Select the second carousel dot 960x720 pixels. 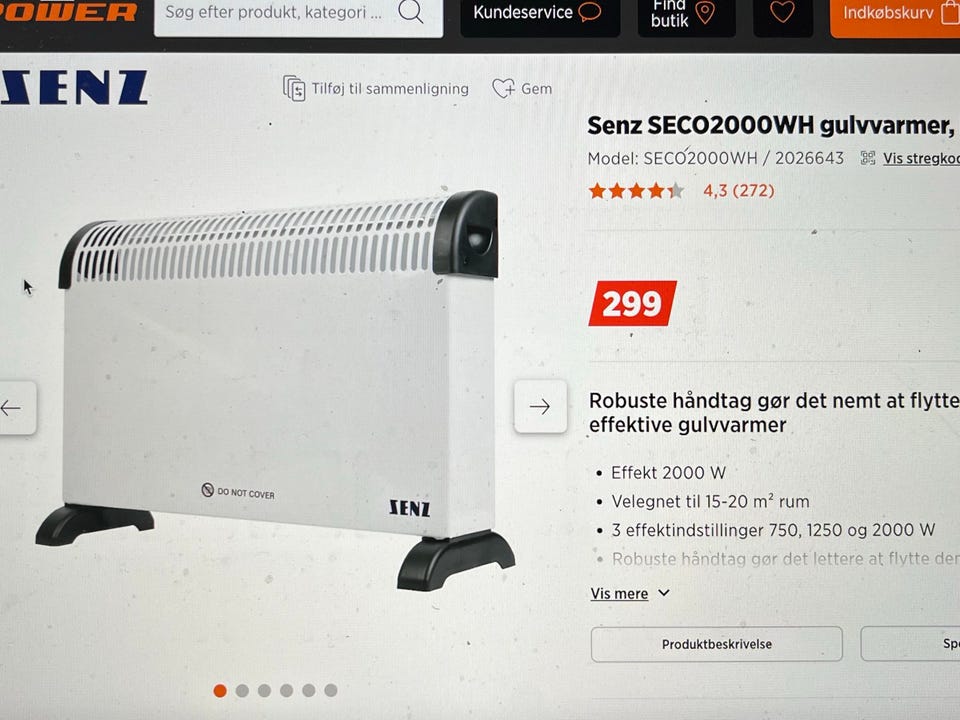coord(242,691)
